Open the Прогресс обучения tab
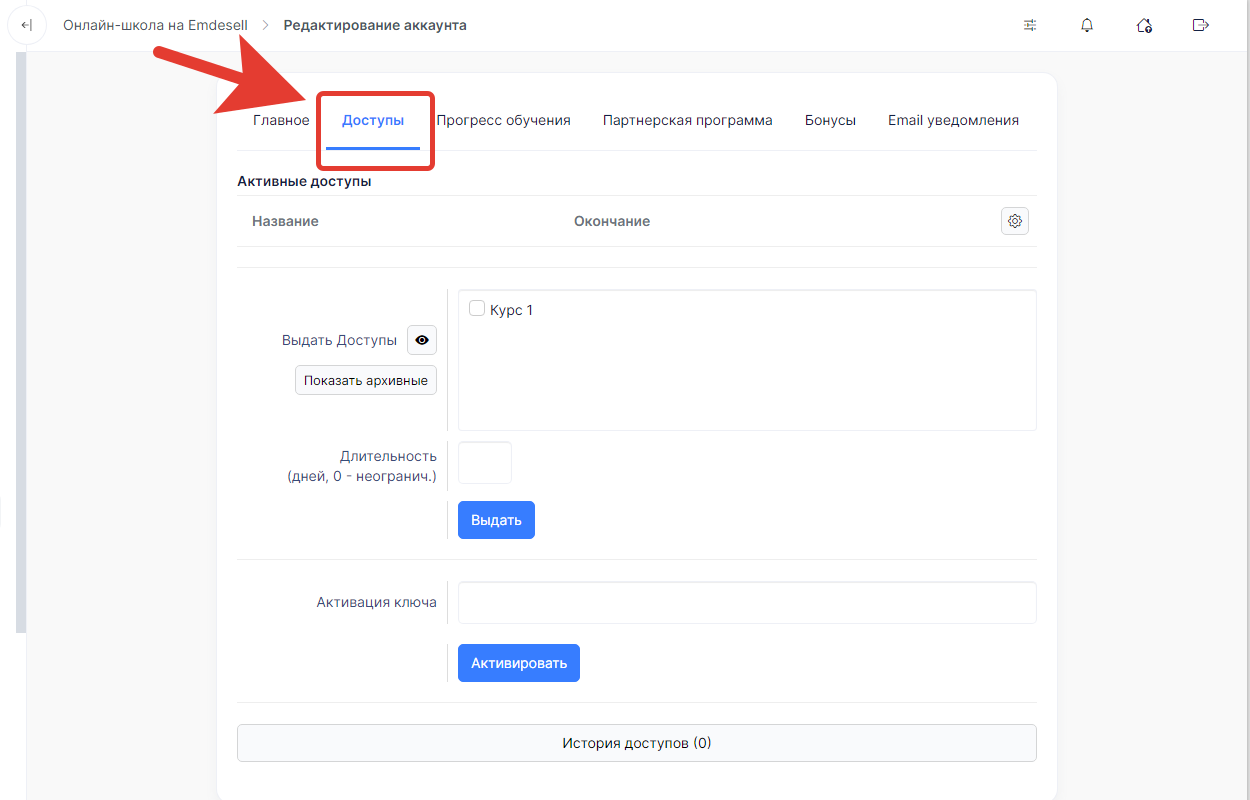 pyautogui.click(x=503, y=120)
